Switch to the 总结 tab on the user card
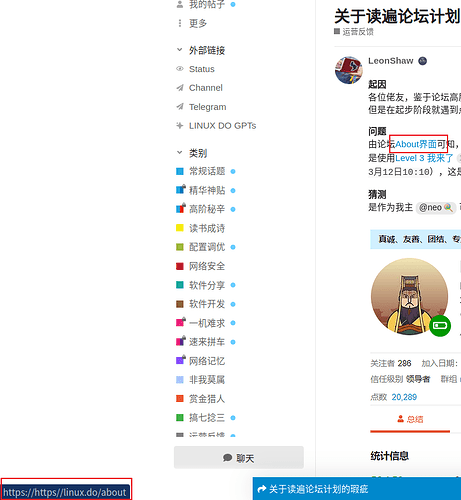This screenshot has width=461, height=500. pos(410,419)
